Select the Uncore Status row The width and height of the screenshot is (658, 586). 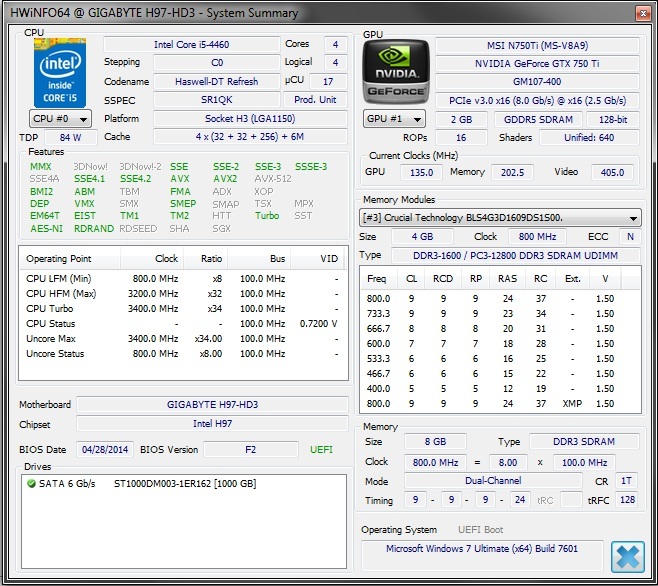[183, 354]
